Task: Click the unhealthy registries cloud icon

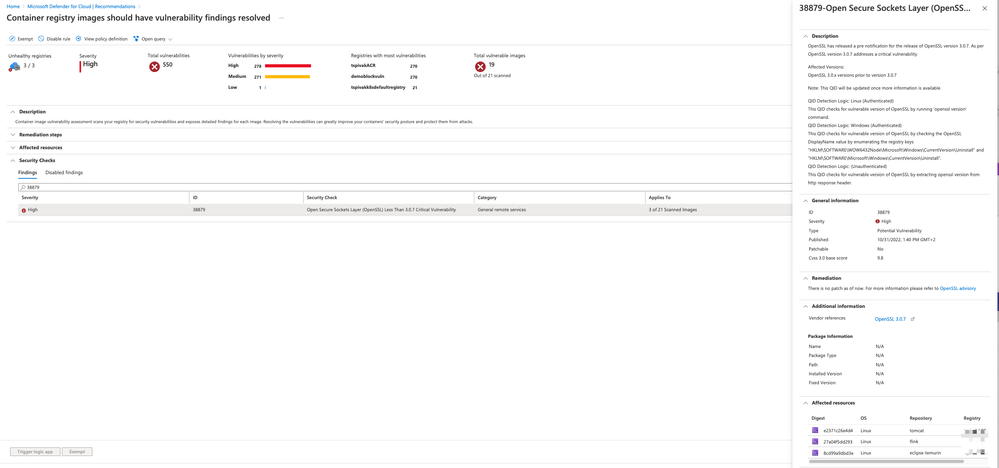Action: (15, 66)
